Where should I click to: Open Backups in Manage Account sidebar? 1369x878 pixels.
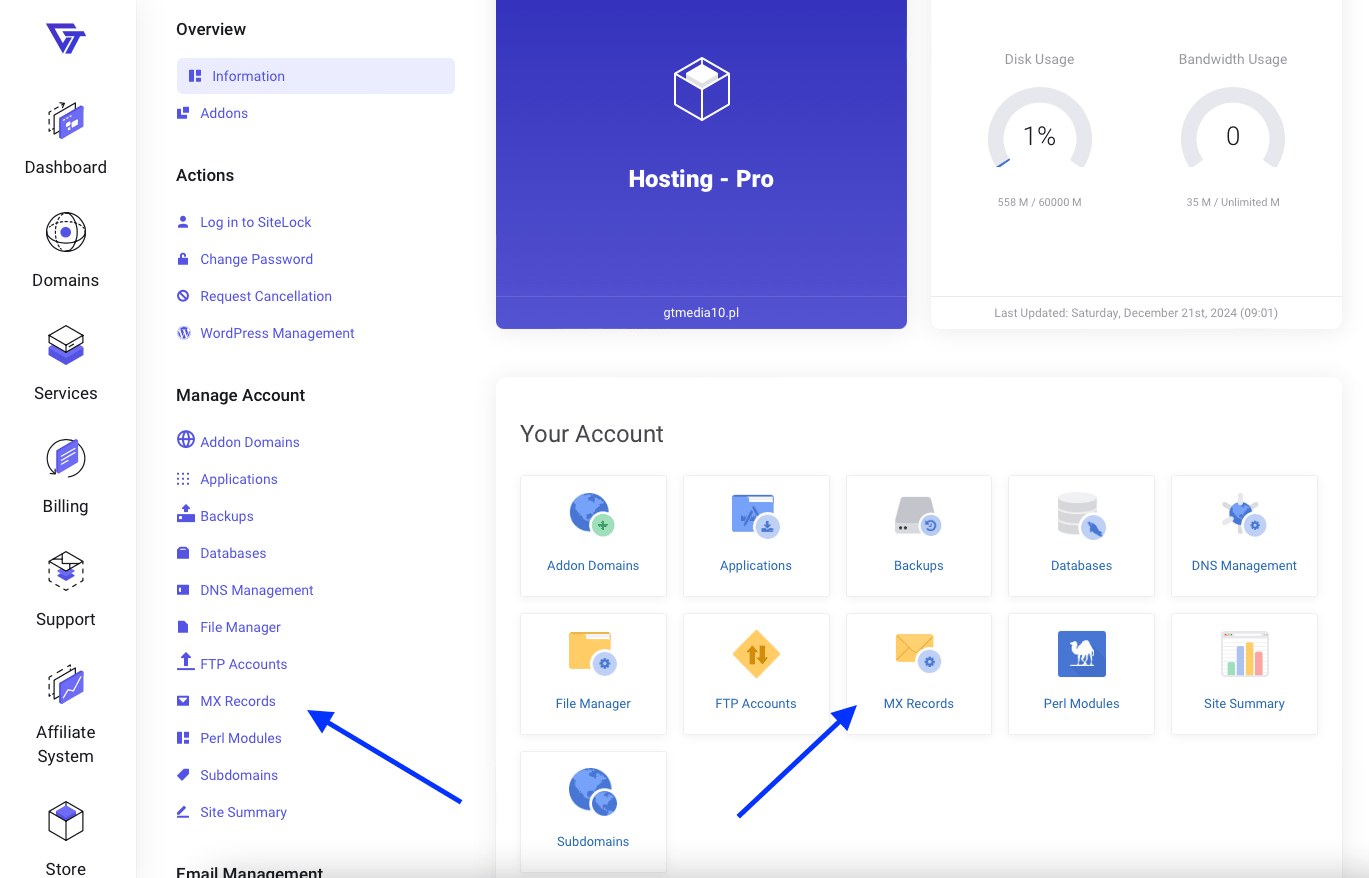227,516
